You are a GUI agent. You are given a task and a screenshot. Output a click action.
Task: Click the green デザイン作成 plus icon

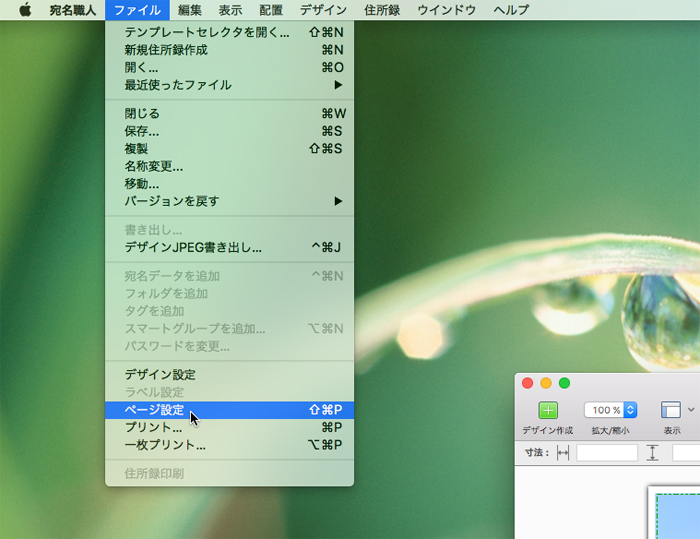pos(548,410)
